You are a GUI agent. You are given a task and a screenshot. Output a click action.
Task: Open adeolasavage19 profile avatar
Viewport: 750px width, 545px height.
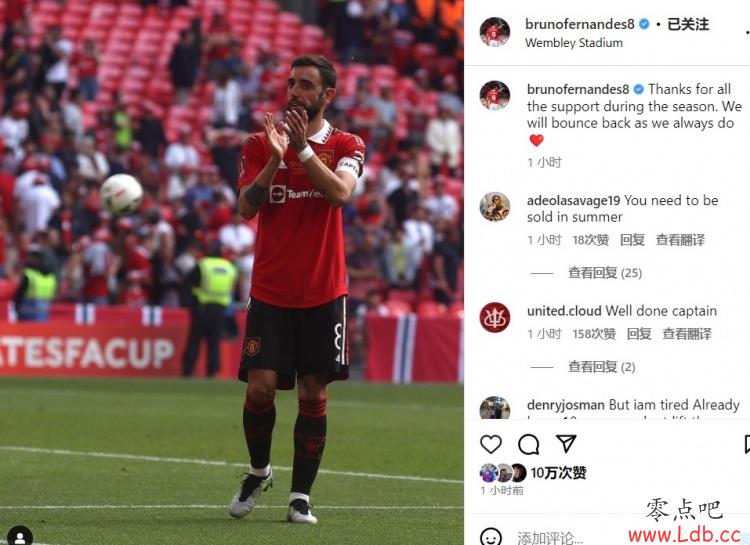[495, 207]
